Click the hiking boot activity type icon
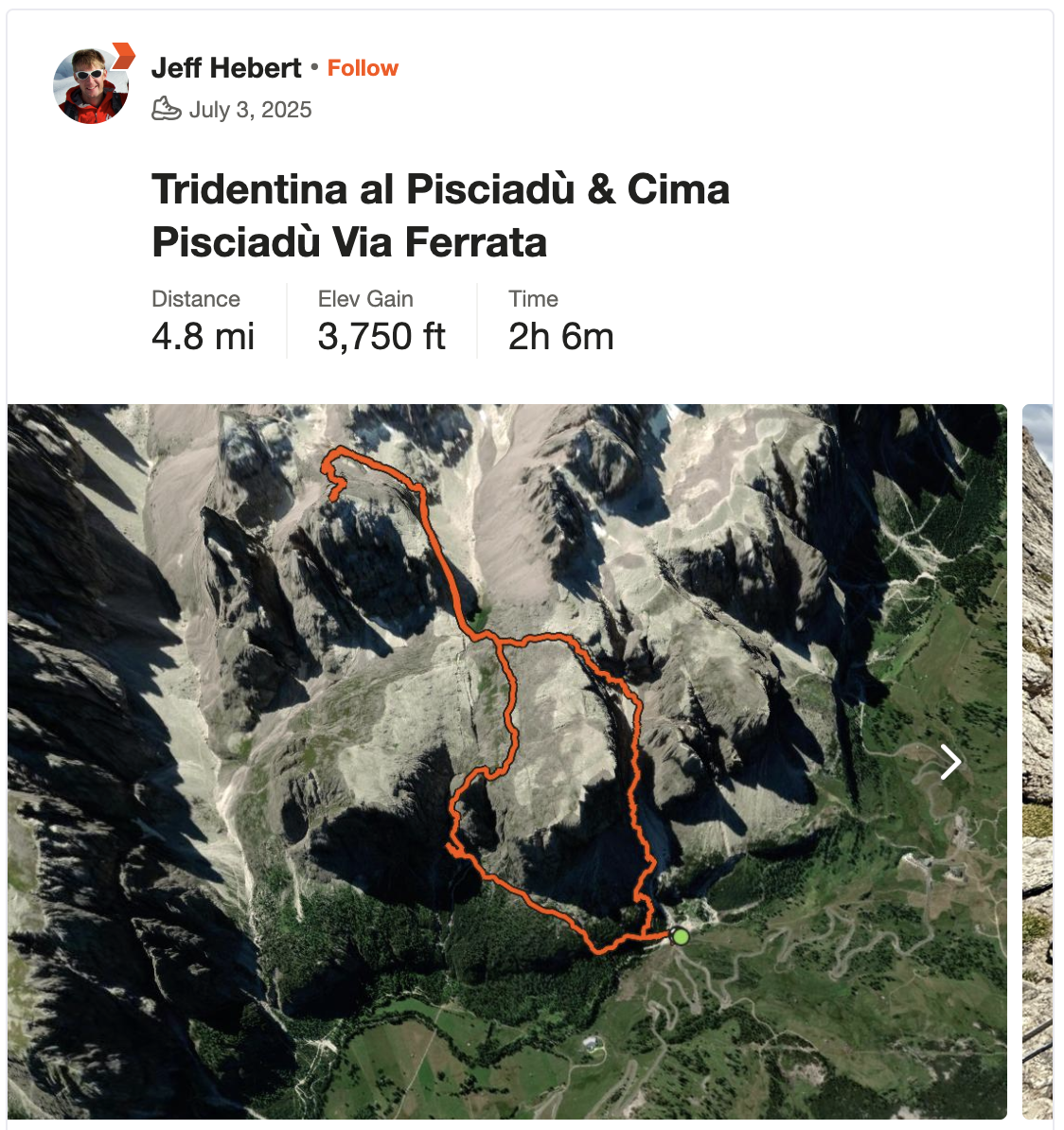Viewport: 1064px width, 1130px height. tap(166, 109)
